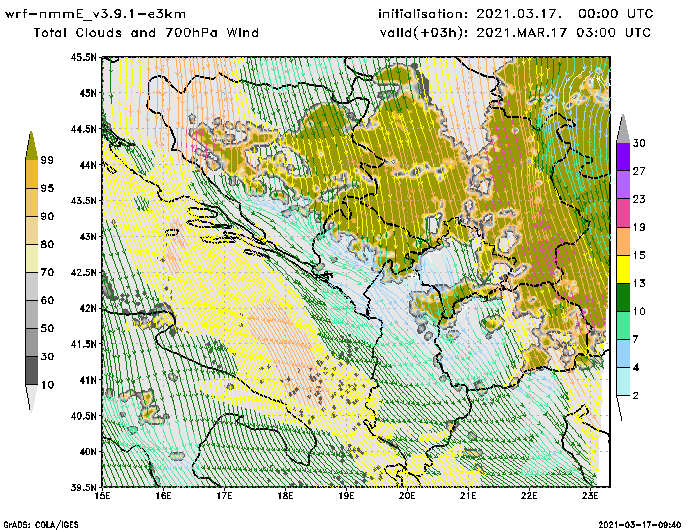Screen dimensions: 700x530
Task: Pick the pink swatch between 19 and 23
Action: click(x=623, y=213)
